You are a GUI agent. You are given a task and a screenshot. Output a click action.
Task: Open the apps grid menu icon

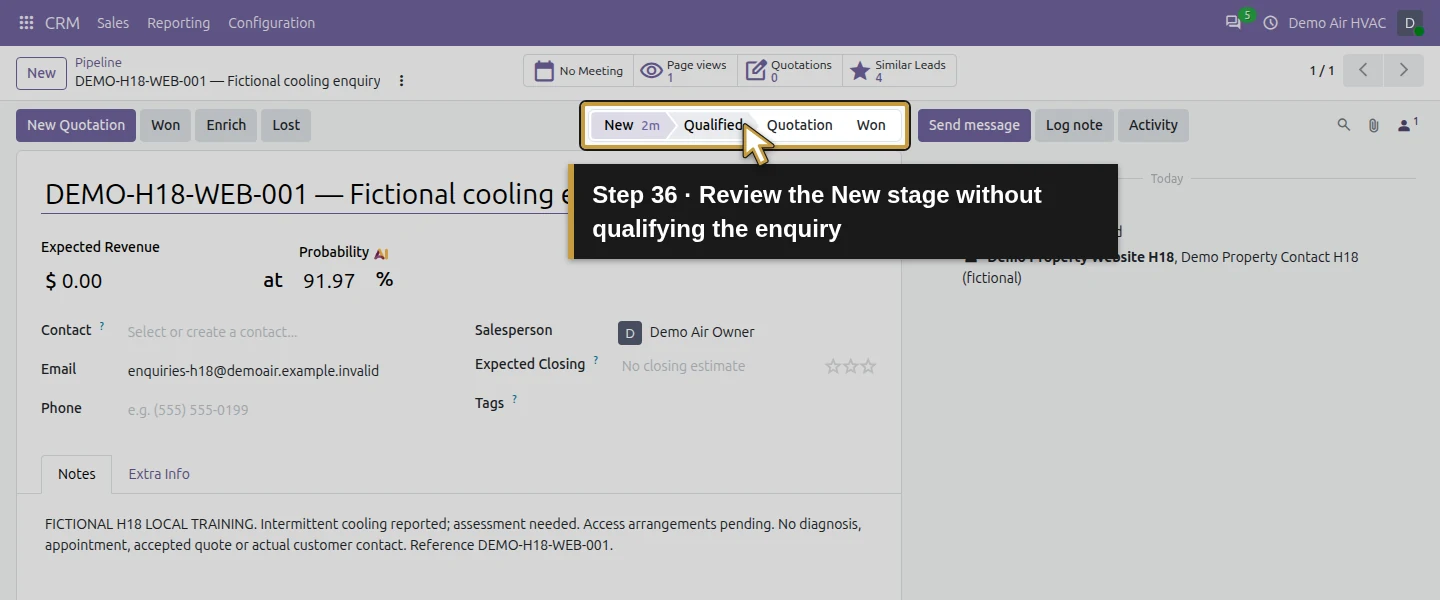(x=26, y=22)
